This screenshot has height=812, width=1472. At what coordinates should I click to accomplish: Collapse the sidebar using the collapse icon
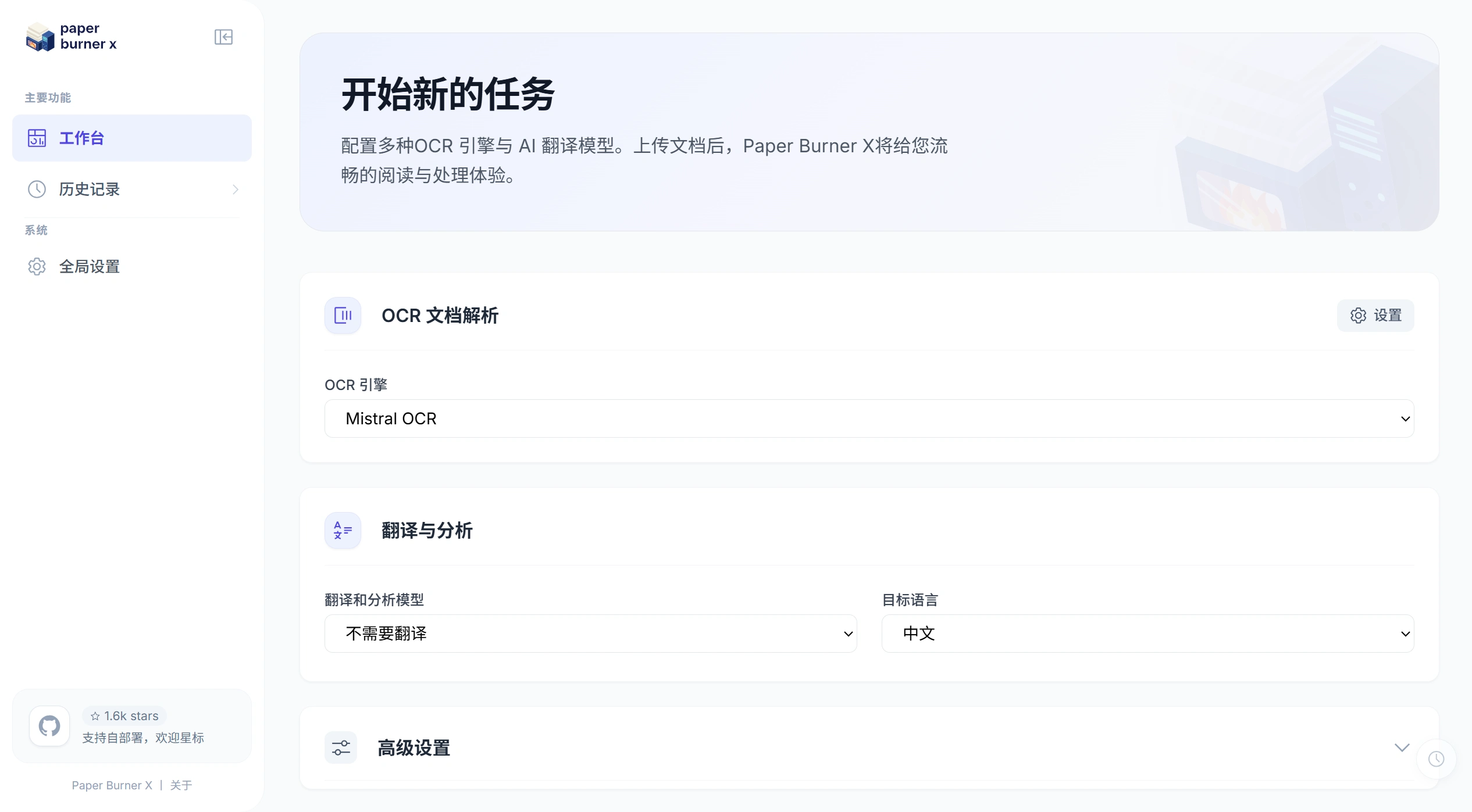(224, 37)
